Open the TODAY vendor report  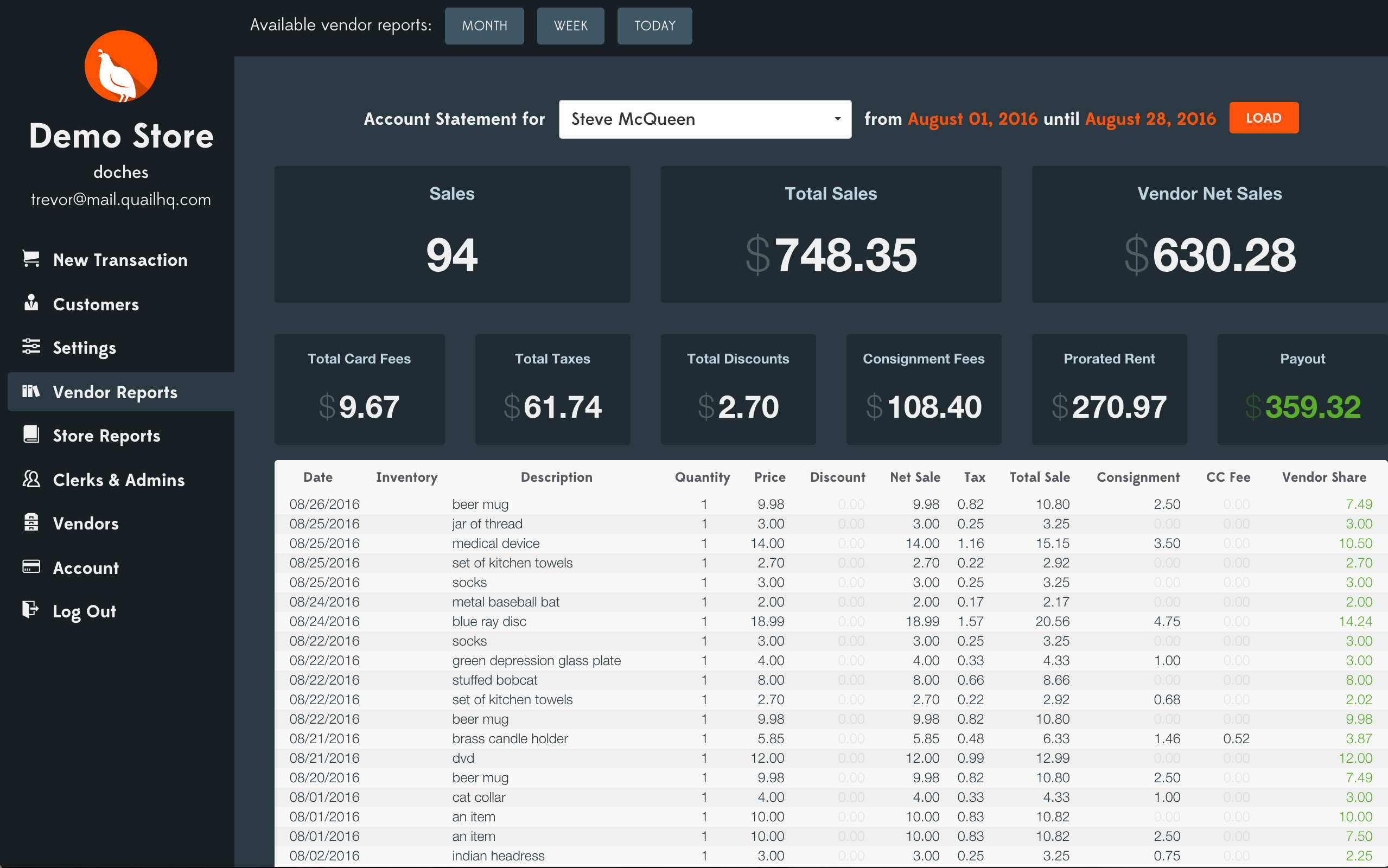(x=654, y=26)
